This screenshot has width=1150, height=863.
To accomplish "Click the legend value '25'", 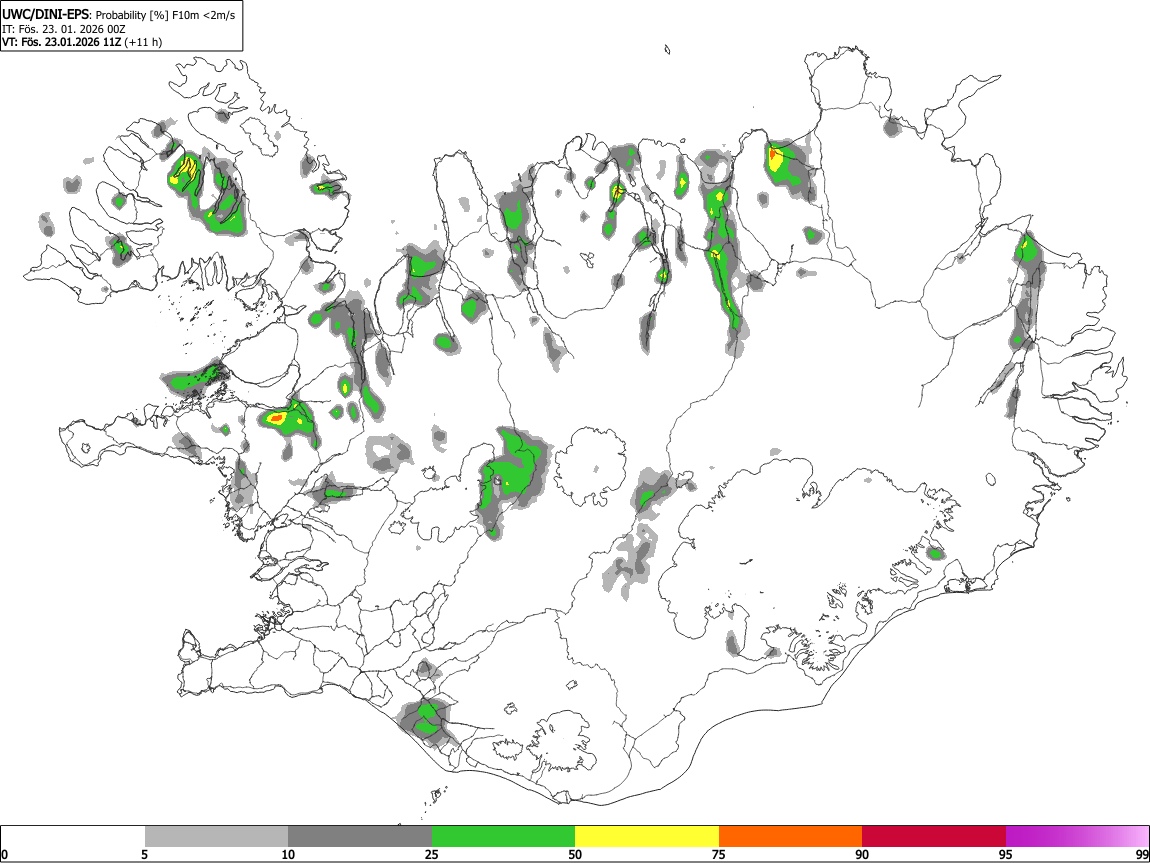I will [x=431, y=854].
